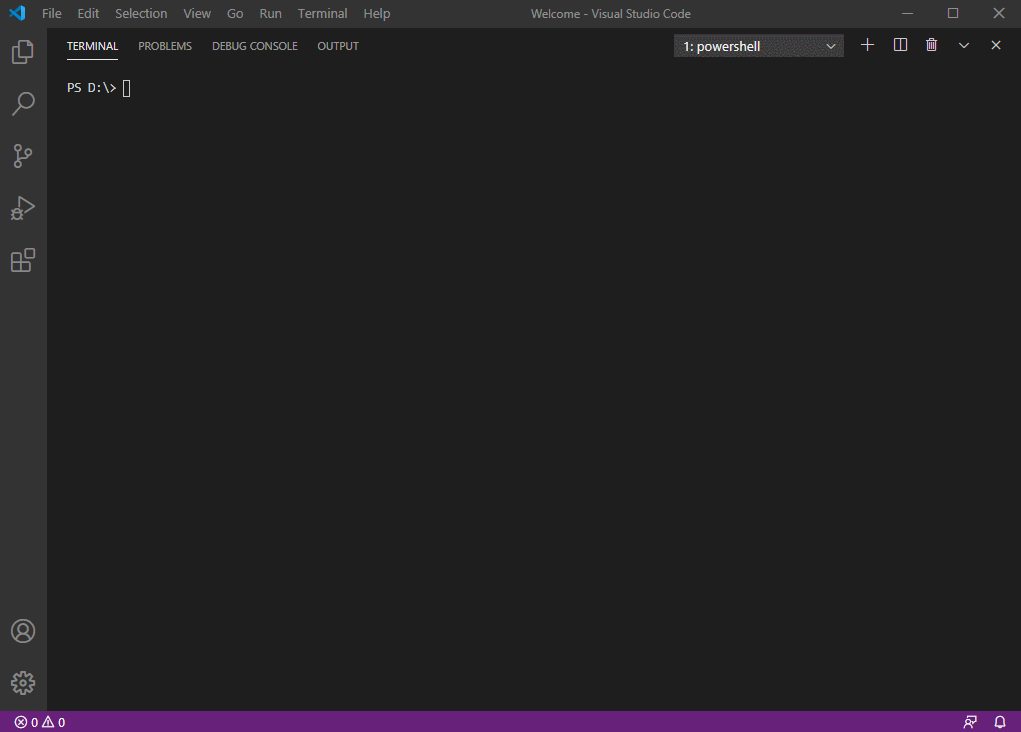
Task: Show errors and warnings count in status bar
Action: point(40,722)
